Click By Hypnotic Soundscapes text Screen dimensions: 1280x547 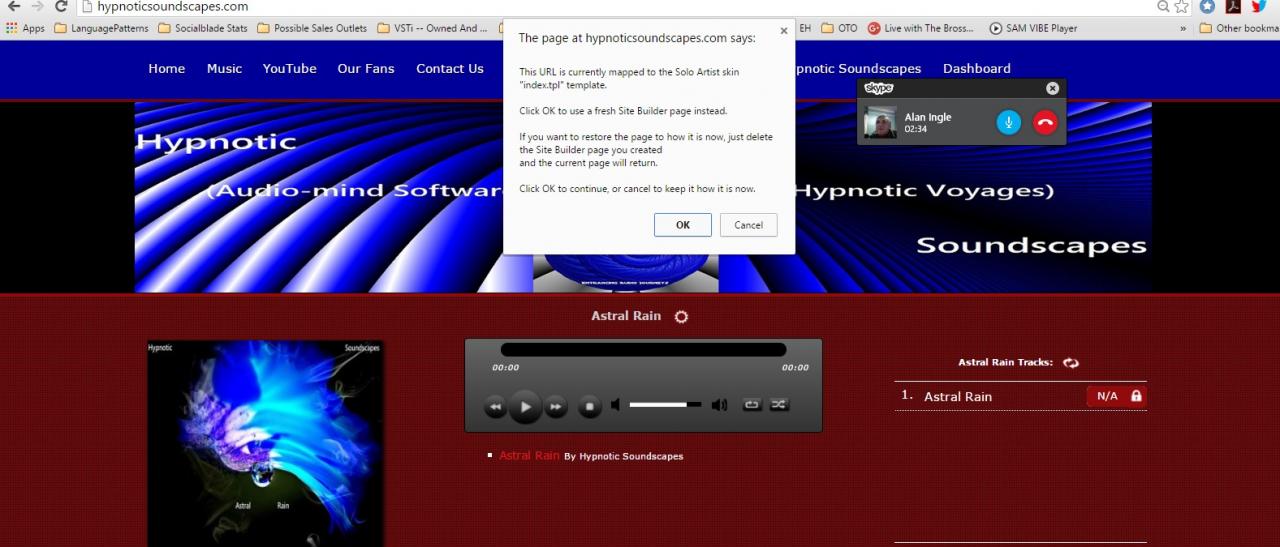[x=624, y=456]
